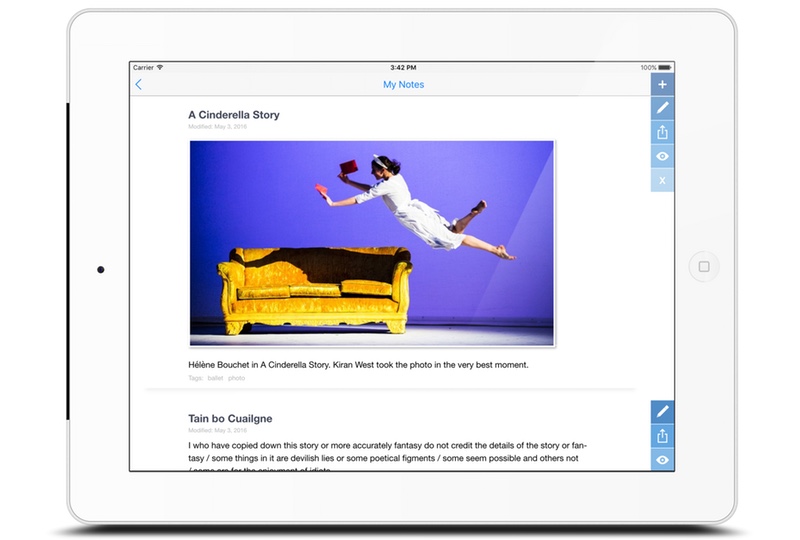The width and height of the screenshot is (800, 540).
Task: Toggle preview eye for Tain bo Cuailgne
Action: (662, 459)
